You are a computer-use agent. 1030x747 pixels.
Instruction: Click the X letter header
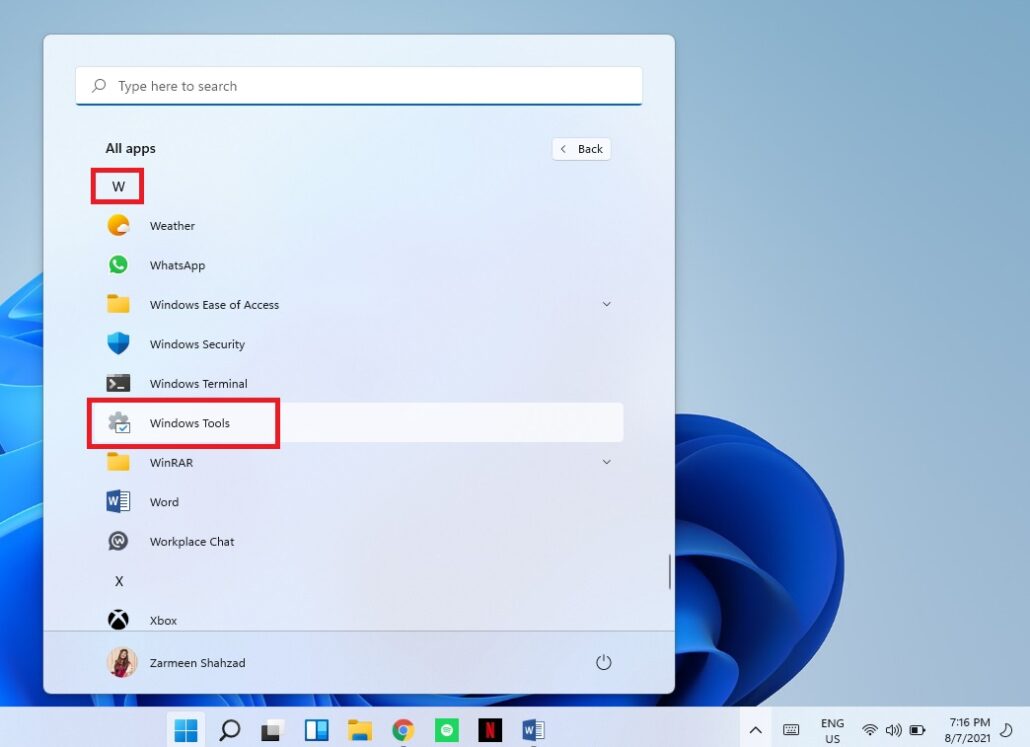tap(119, 581)
